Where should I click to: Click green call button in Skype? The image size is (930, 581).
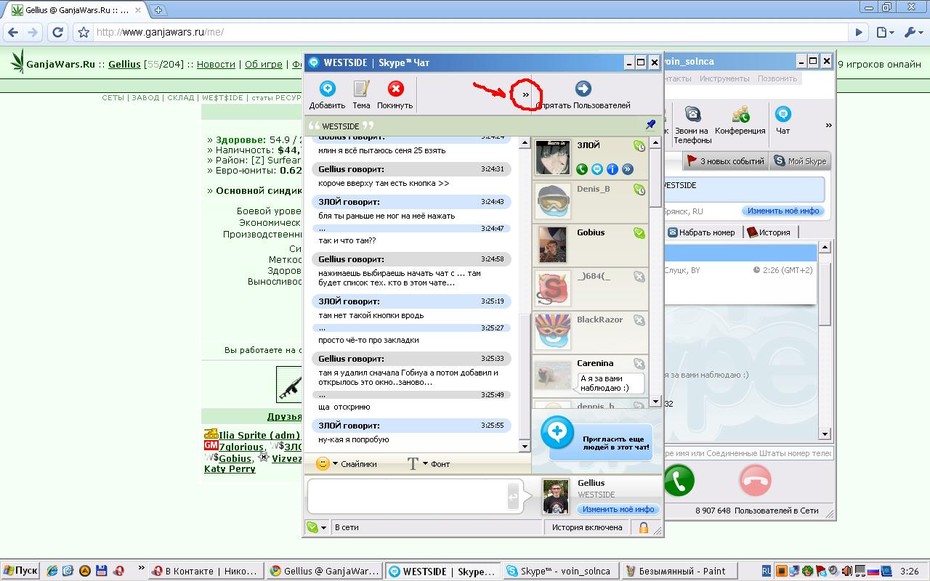680,481
